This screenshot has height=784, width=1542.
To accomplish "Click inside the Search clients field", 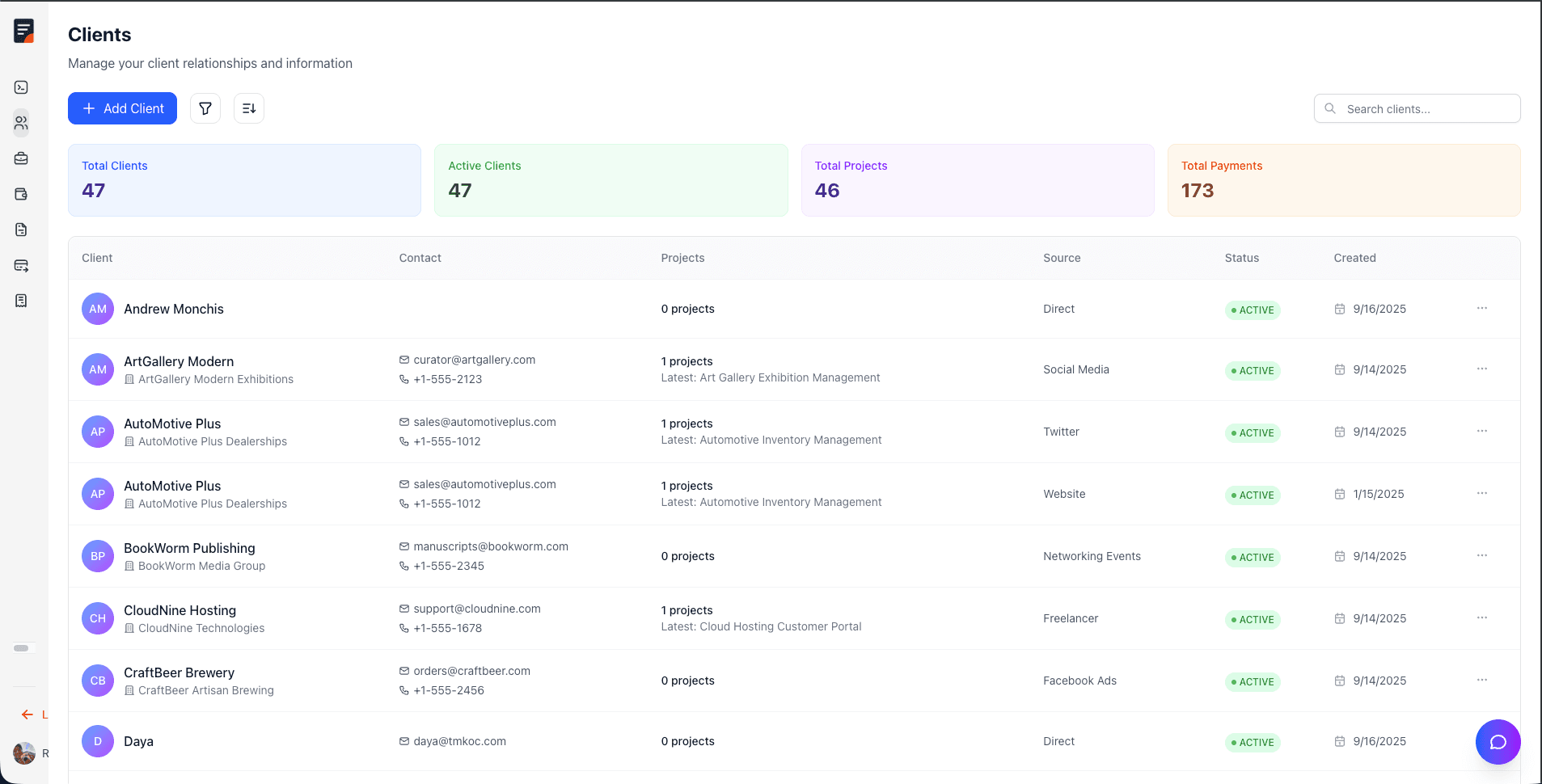I will pyautogui.click(x=1417, y=108).
